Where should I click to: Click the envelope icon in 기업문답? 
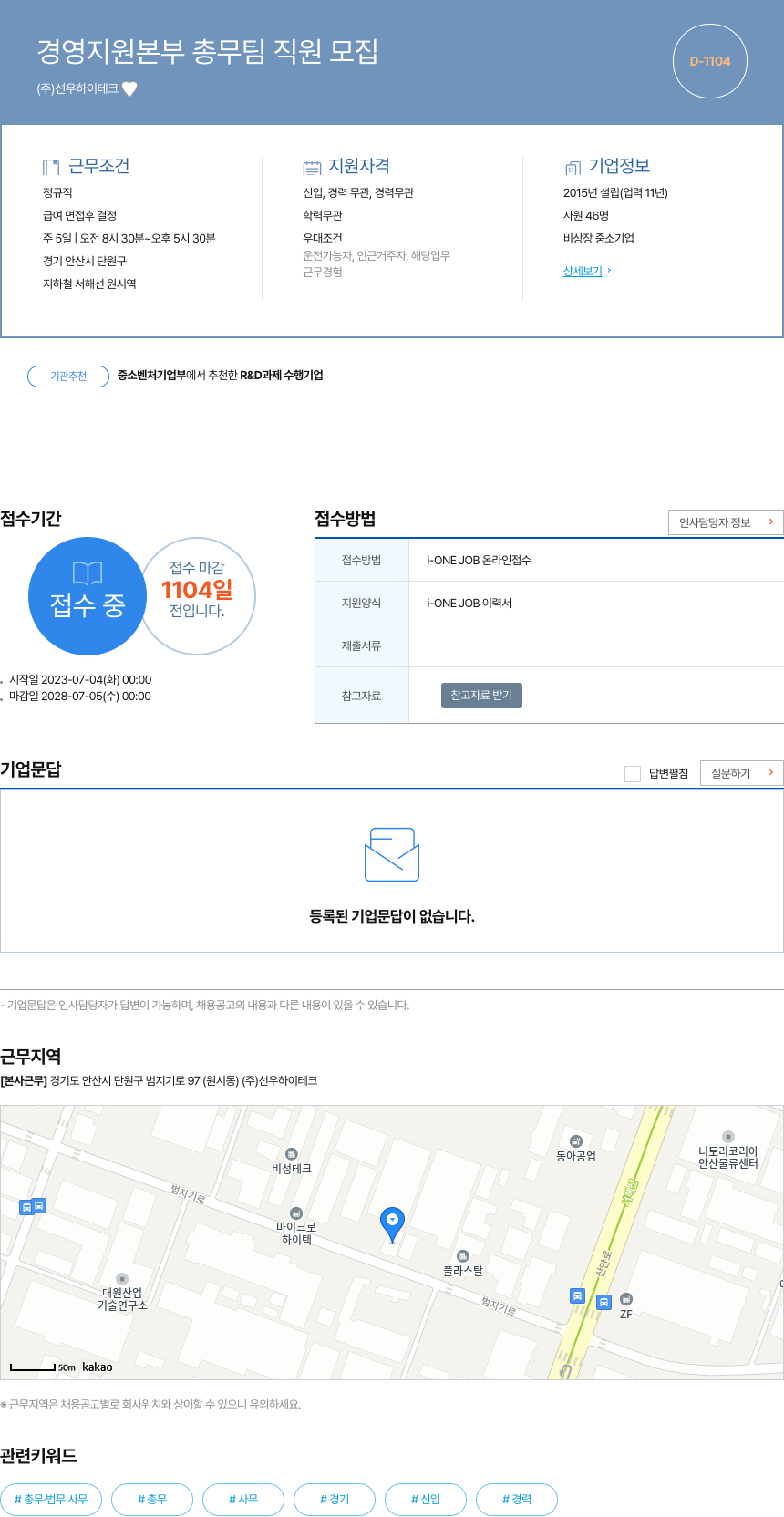pos(392,854)
